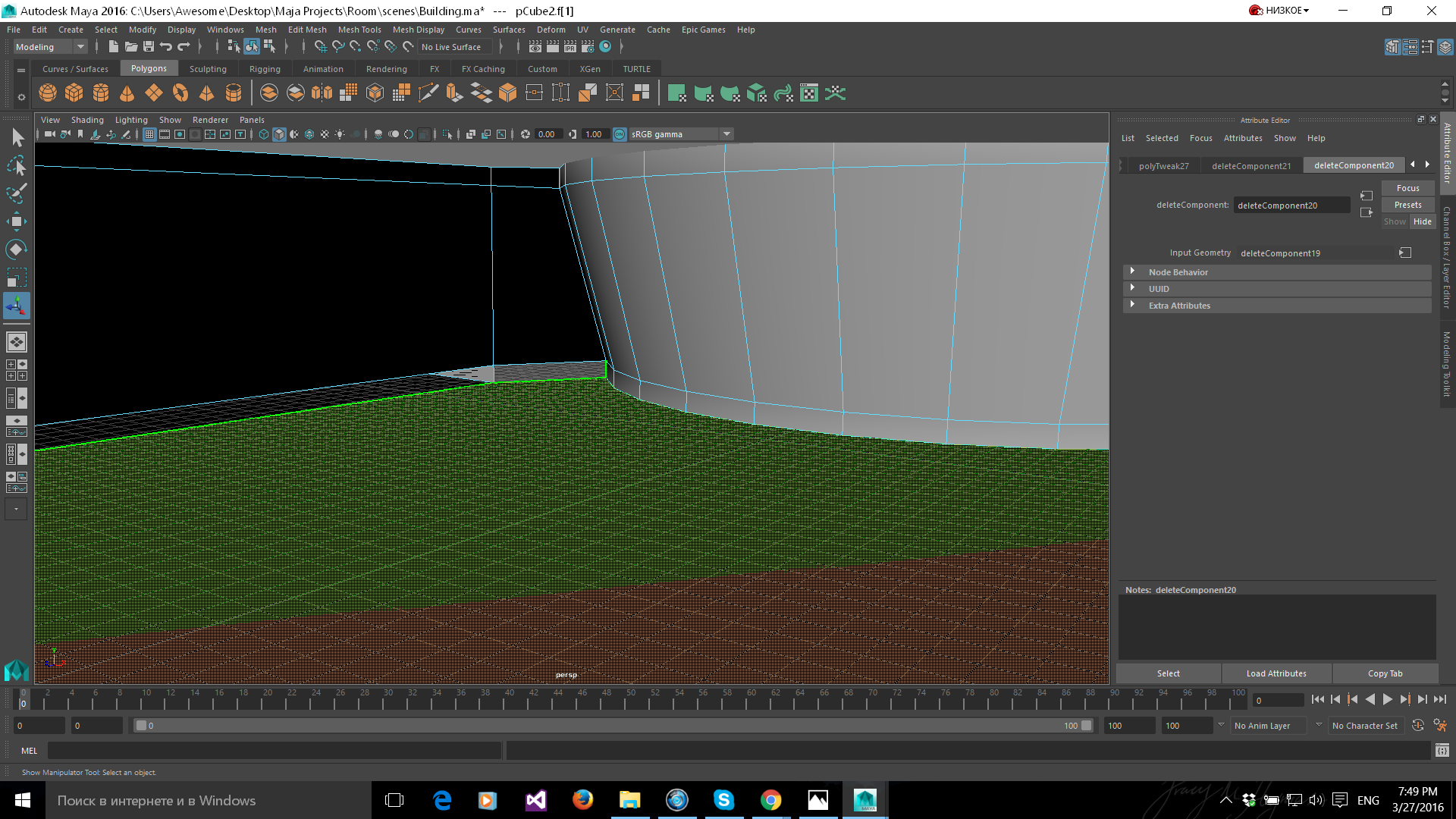Toggle the color management ON button
The image size is (1456, 819).
[x=620, y=134]
